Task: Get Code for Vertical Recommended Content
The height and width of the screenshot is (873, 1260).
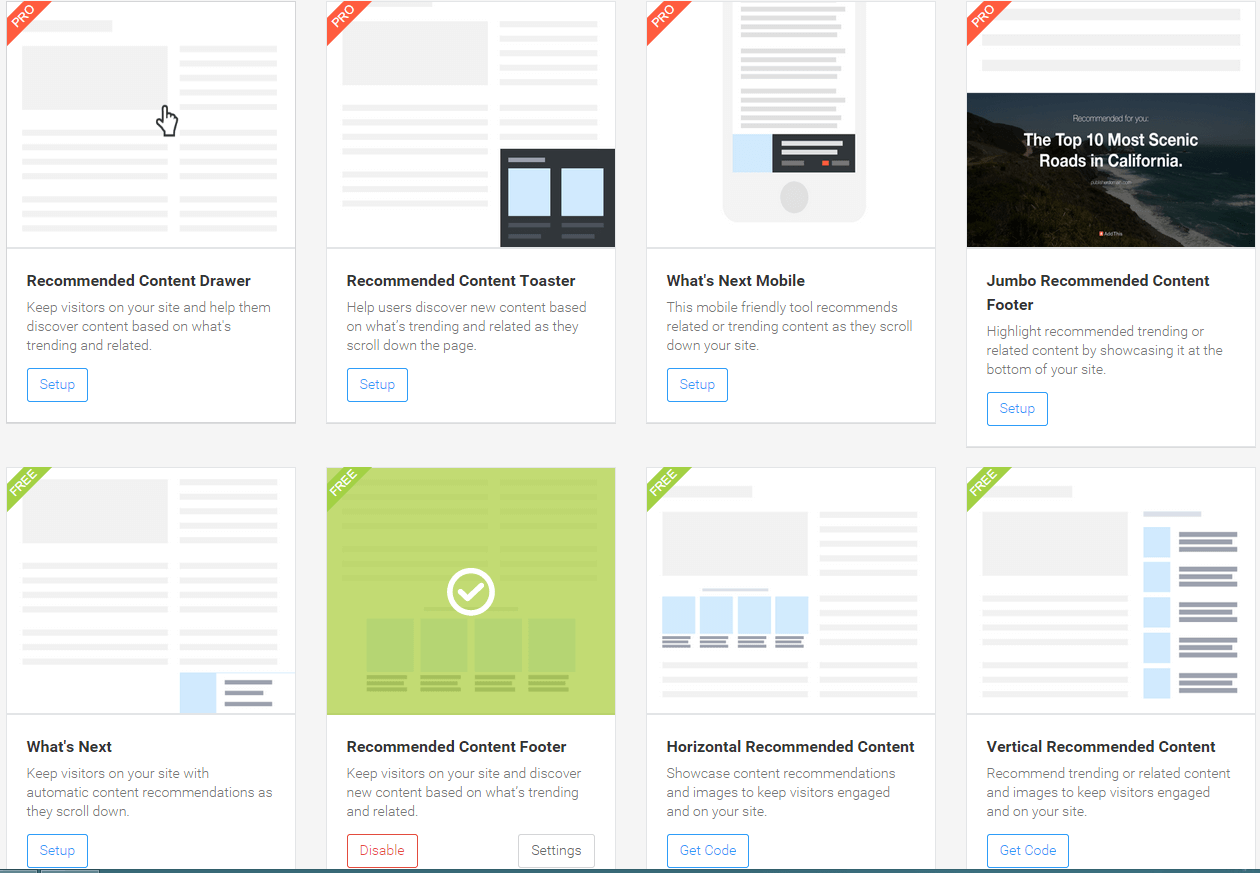Action: pos(1028,851)
